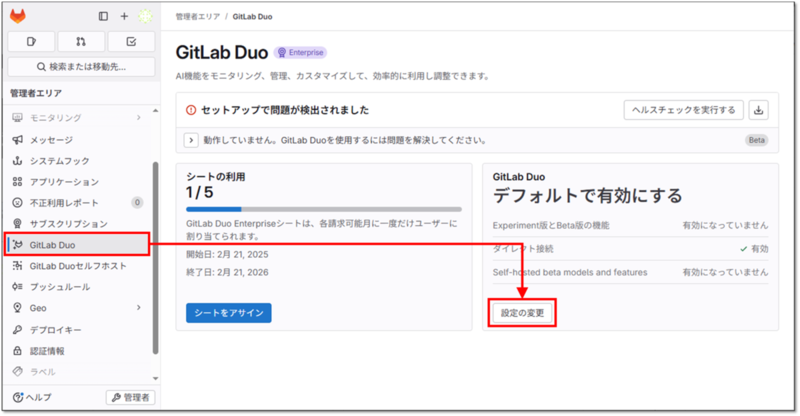Click the 管理者 button
Viewport: 800px width, 416px height.
coord(131,397)
